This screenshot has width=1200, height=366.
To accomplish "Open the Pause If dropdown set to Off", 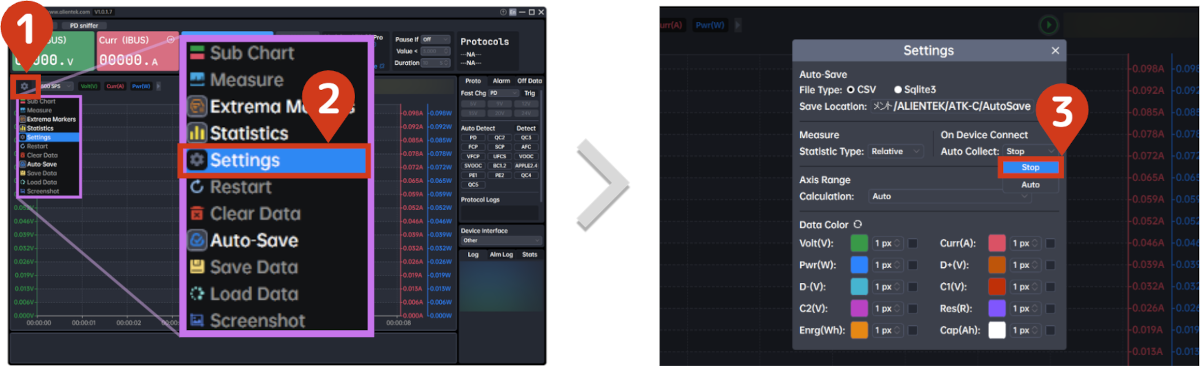I will 435,40.
